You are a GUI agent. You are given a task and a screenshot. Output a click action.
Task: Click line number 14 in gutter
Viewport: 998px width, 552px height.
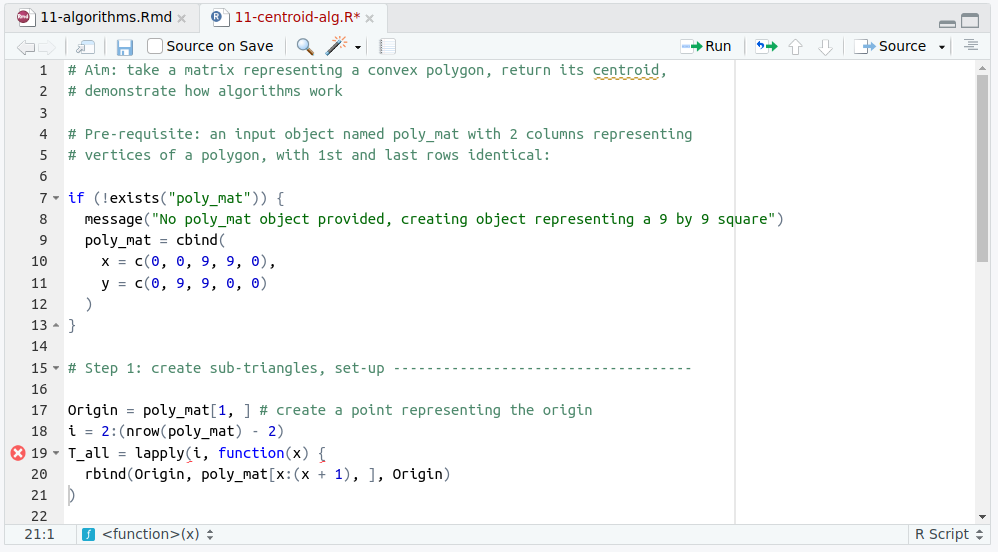[39, 346]
